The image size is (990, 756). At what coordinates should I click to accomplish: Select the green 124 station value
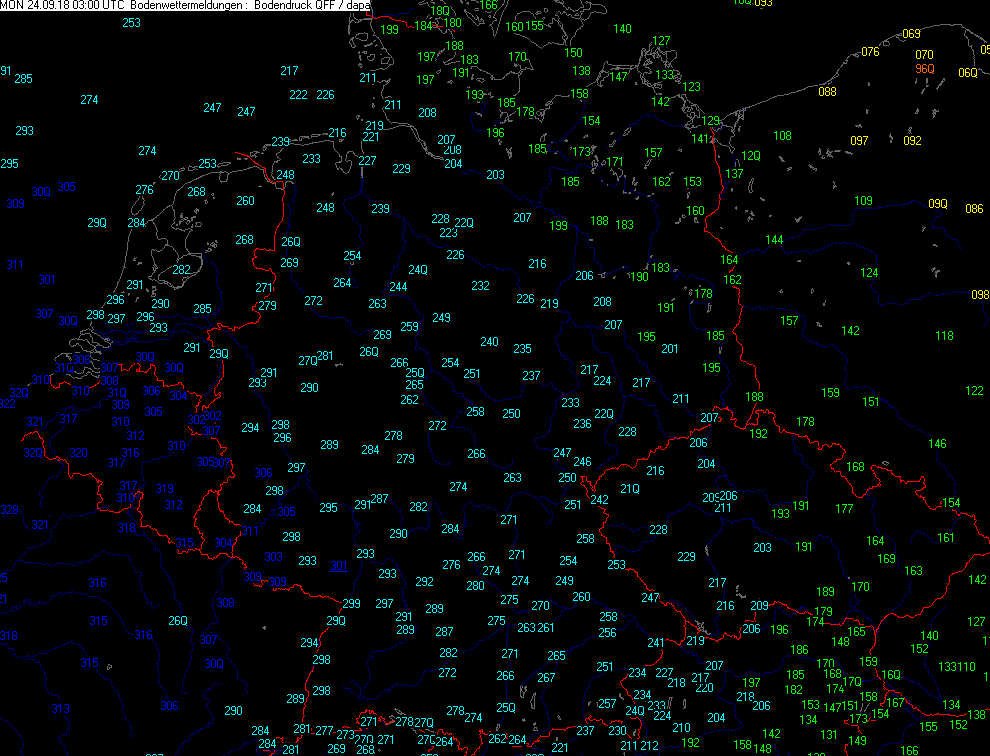click(x=870, y=273)
